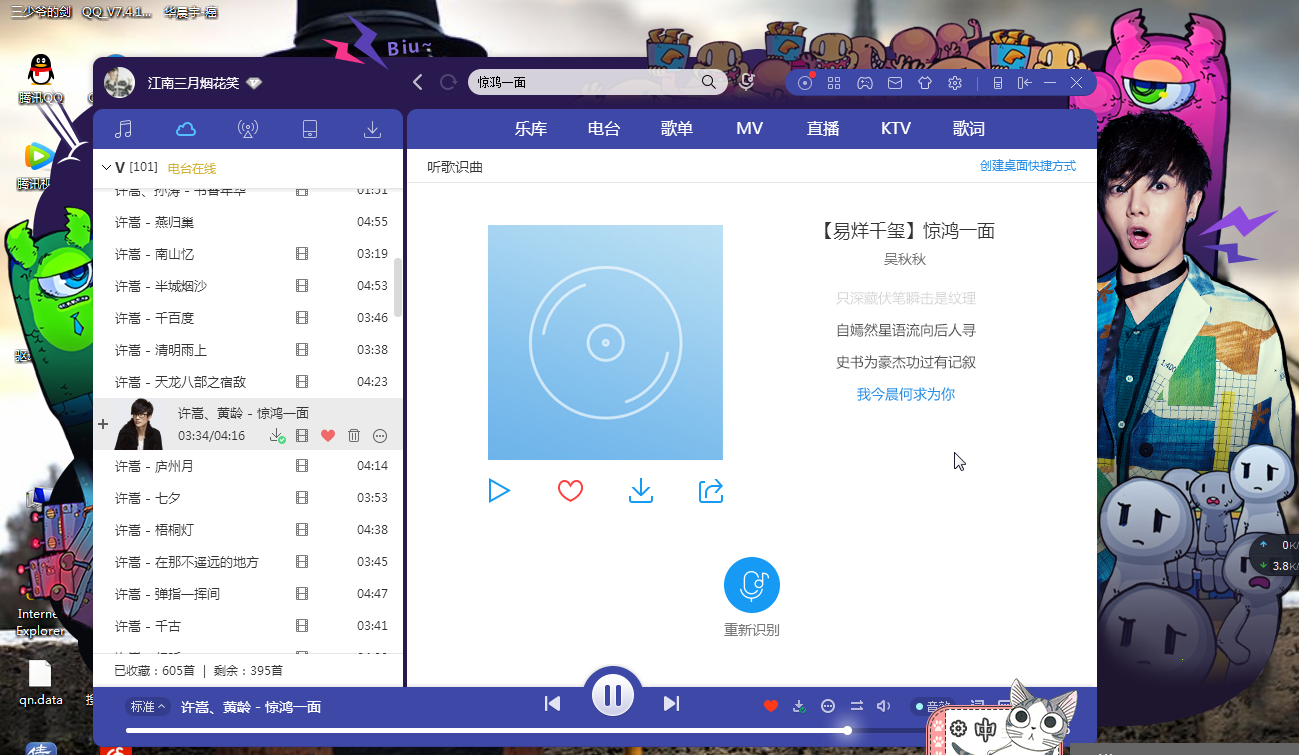Share the recognized song 惊鸿一面
The width and height of the screenshot is (1299, 755).
[710, 491]
